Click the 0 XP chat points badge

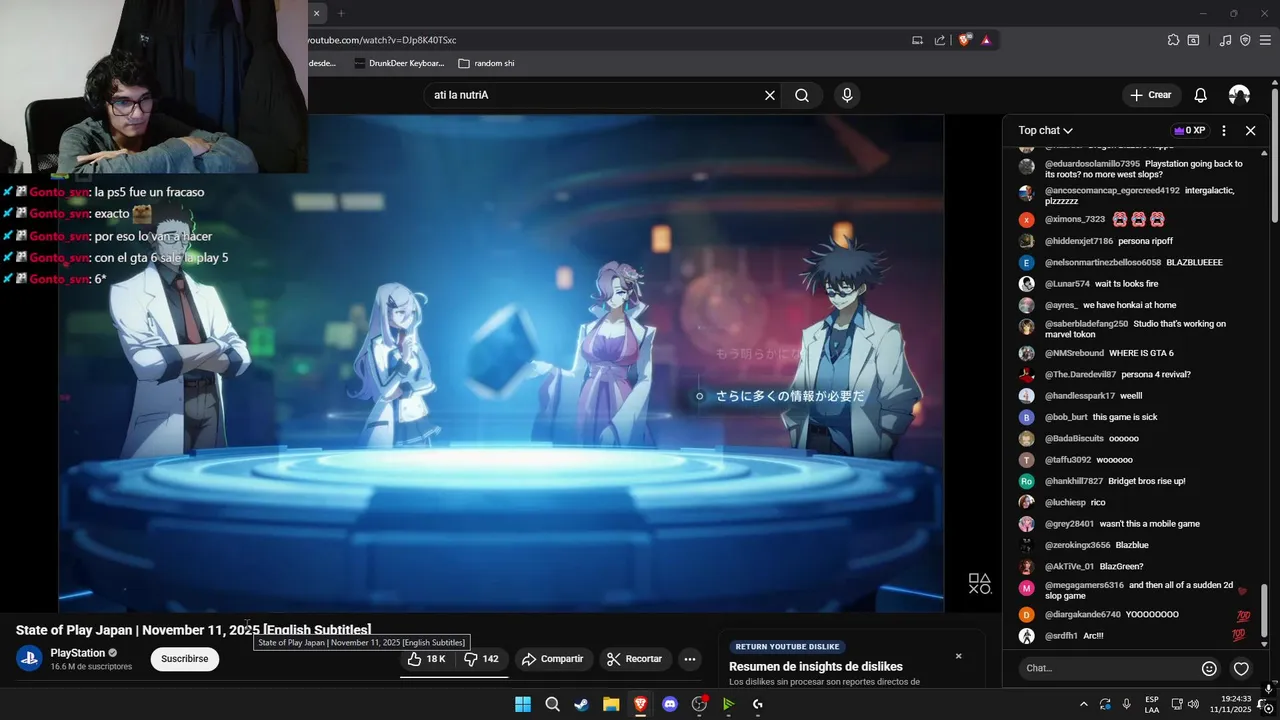click(1189, 130)
